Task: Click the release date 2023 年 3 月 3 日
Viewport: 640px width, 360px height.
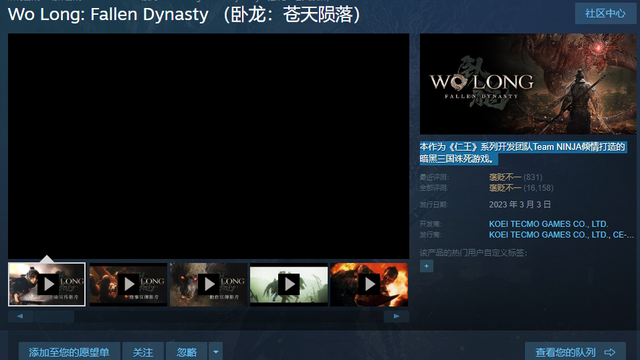Action: click(520, 204)
